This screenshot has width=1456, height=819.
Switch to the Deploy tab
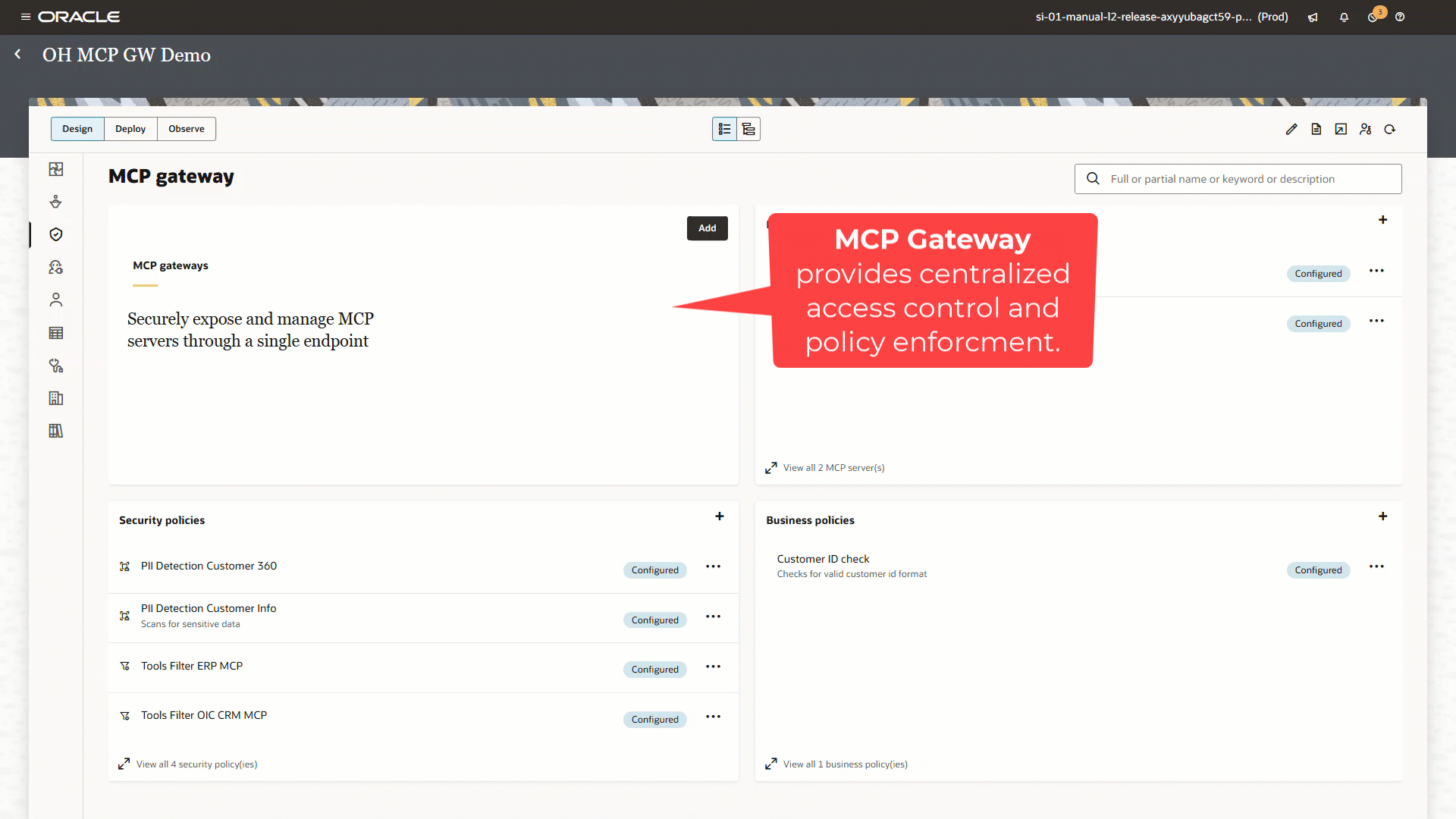(130, 129)
